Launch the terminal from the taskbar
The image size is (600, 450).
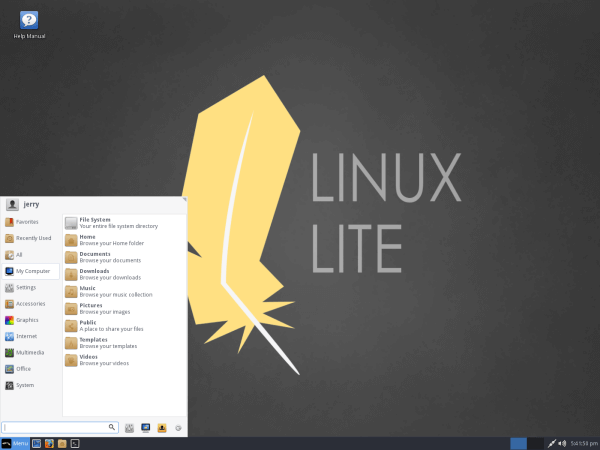tap(75, 443)
